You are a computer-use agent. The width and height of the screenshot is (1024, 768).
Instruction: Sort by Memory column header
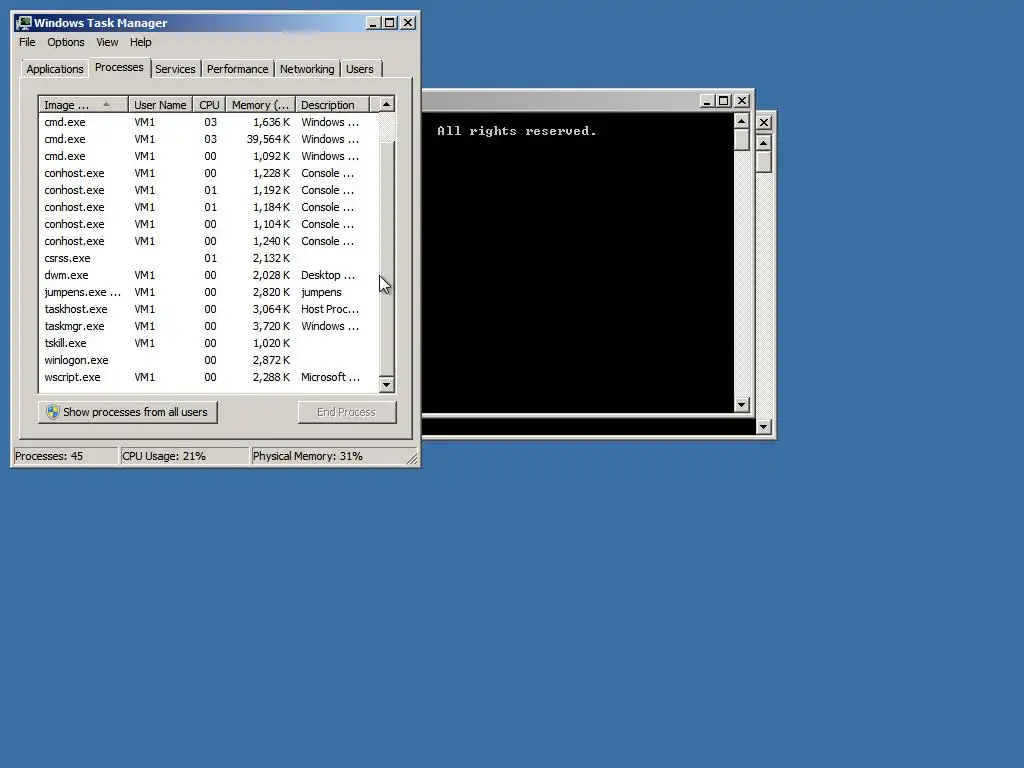coord(261,105)
